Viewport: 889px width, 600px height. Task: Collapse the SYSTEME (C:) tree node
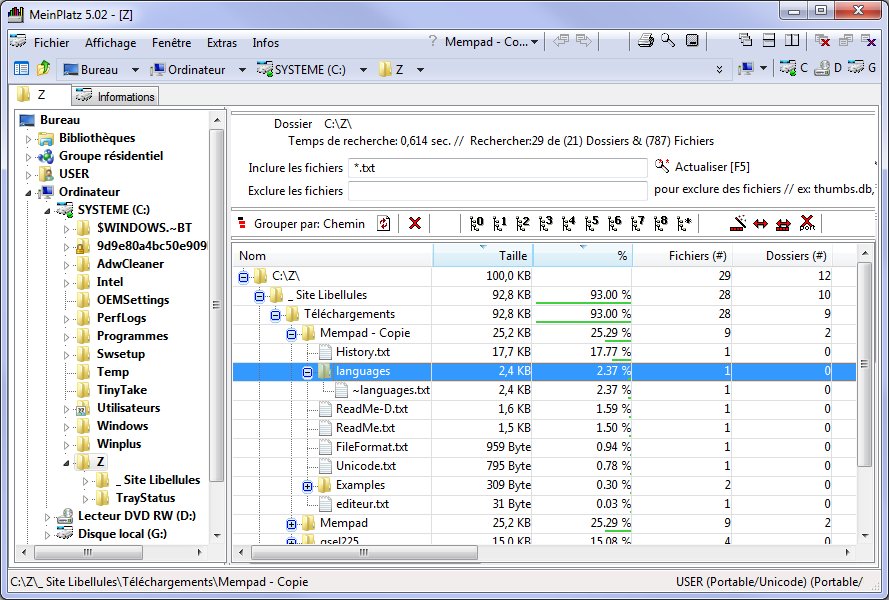pos(48,210)
